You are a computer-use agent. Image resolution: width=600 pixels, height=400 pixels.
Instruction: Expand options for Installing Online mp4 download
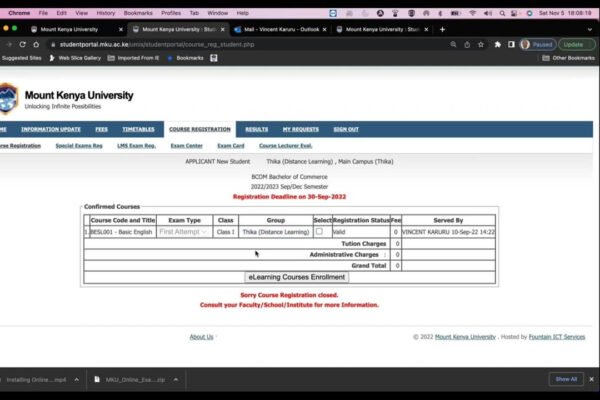tap(77, 379)
